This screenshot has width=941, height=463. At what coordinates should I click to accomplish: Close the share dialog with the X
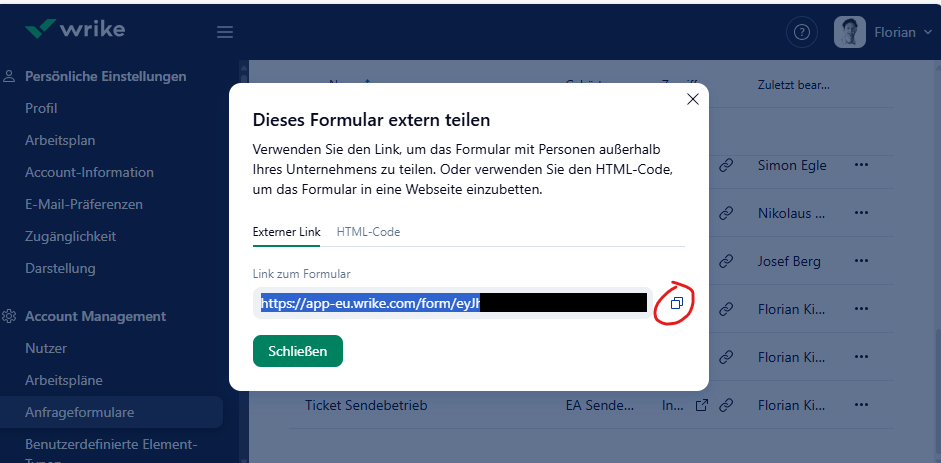692,99
